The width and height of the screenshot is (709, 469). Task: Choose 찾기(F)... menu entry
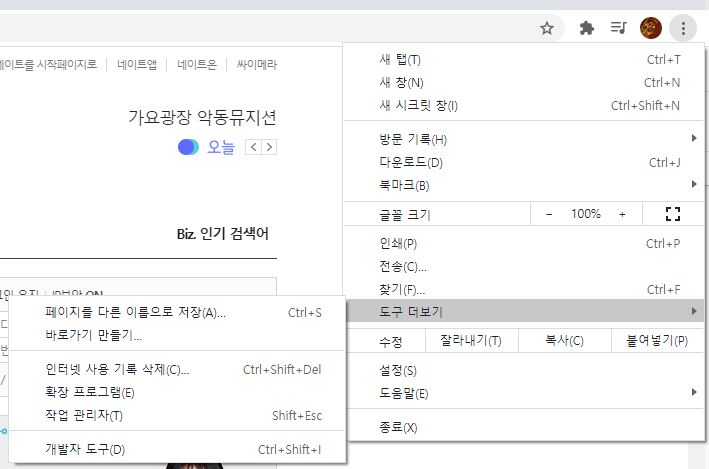pos(524,289)
